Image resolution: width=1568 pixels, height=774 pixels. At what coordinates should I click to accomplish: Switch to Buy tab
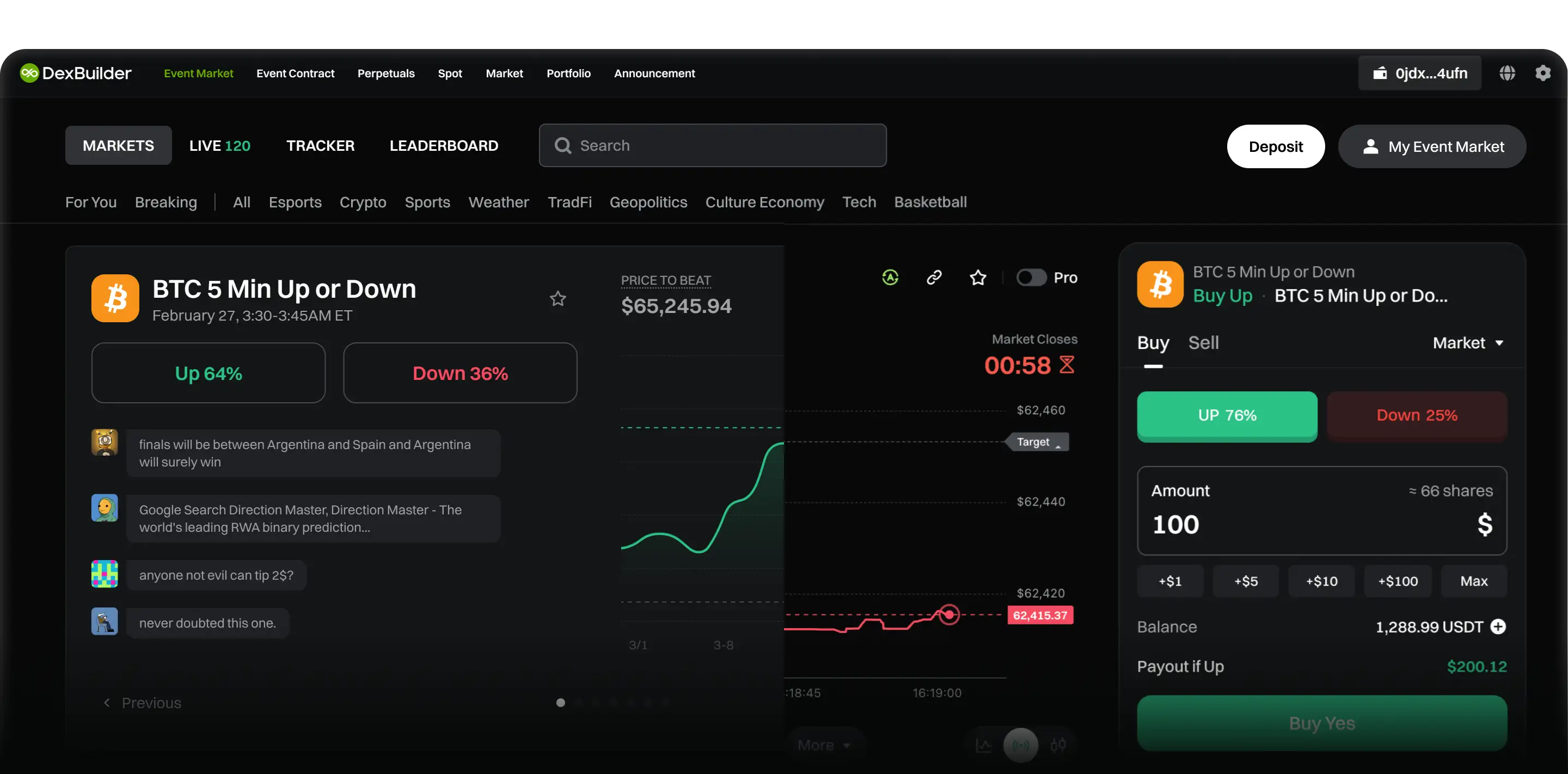(1153, 343)
